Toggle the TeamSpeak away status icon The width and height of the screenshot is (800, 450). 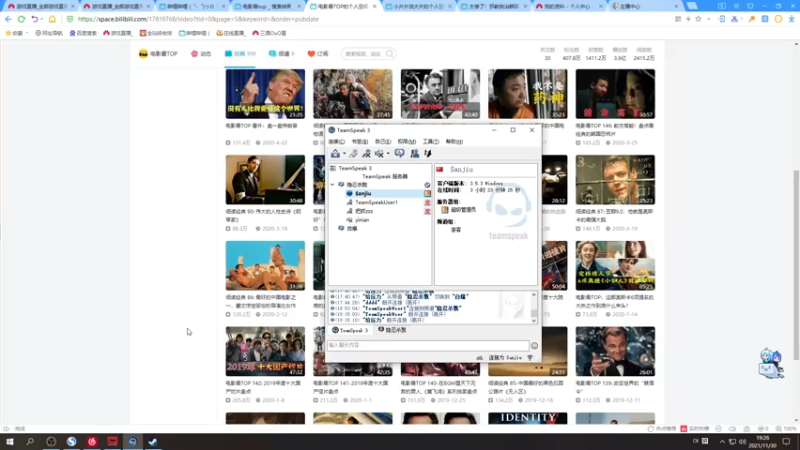[x=366, y=154]
